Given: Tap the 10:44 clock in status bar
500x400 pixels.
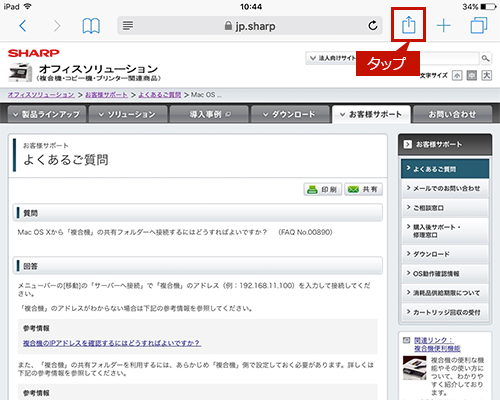Looking at the screenshot, I should (x=251, y=6).
